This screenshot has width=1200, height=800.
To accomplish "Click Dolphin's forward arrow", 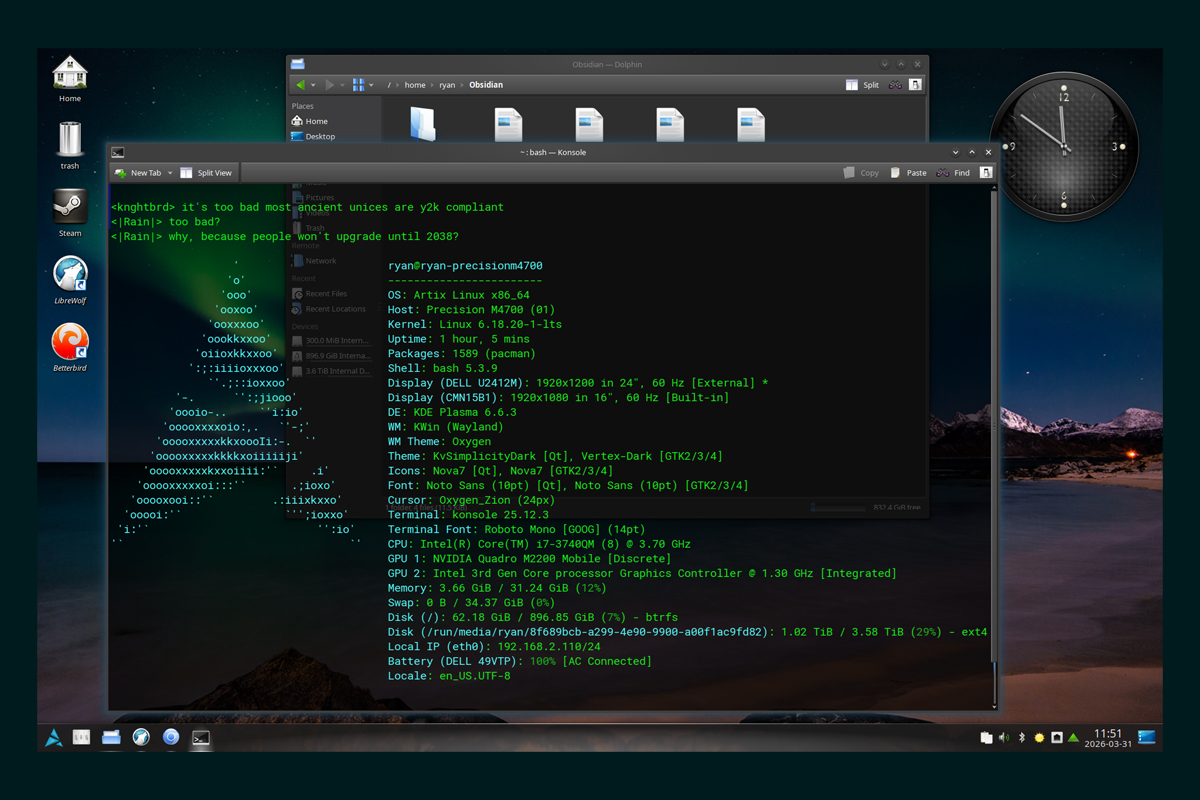I will (331, 85).
